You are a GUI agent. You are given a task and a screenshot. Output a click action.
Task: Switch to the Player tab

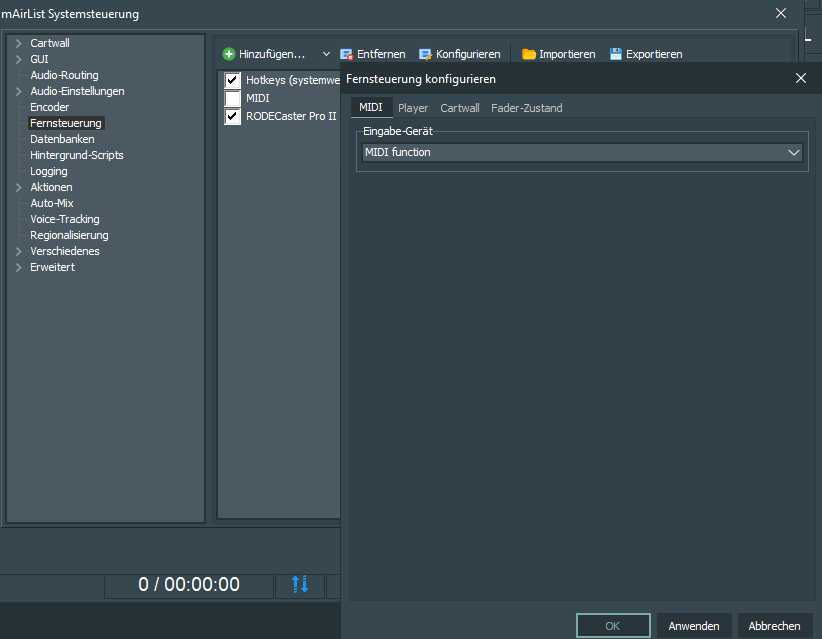coord(413,108)
